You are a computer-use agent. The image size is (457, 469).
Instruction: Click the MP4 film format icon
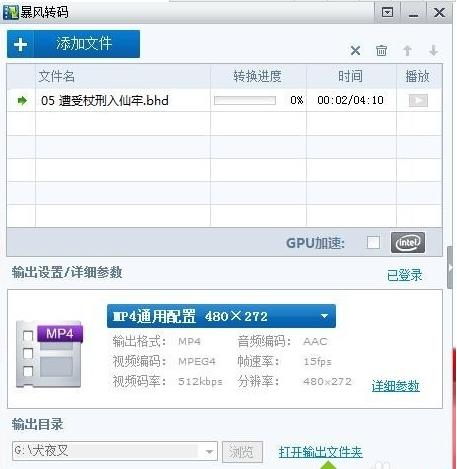pyautogui.click(x=49, y=354)
